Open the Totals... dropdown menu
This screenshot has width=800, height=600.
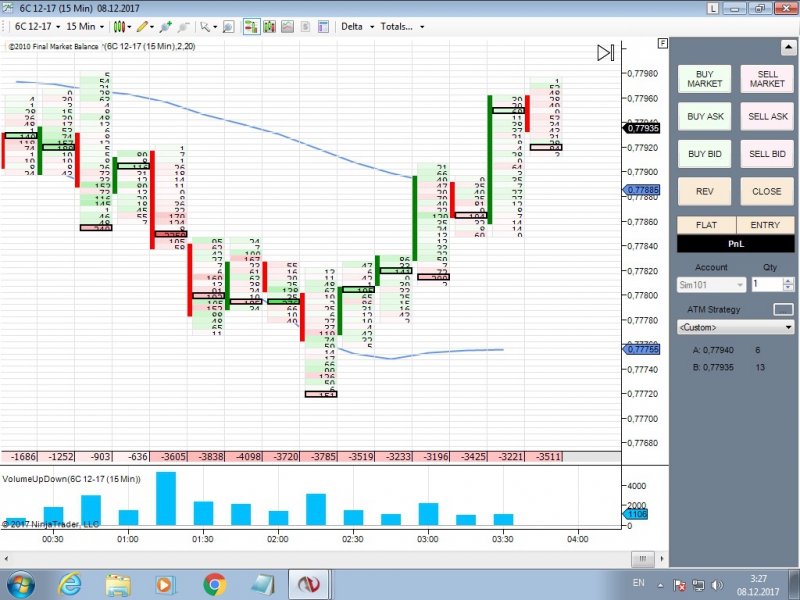[x=402, y=27]
